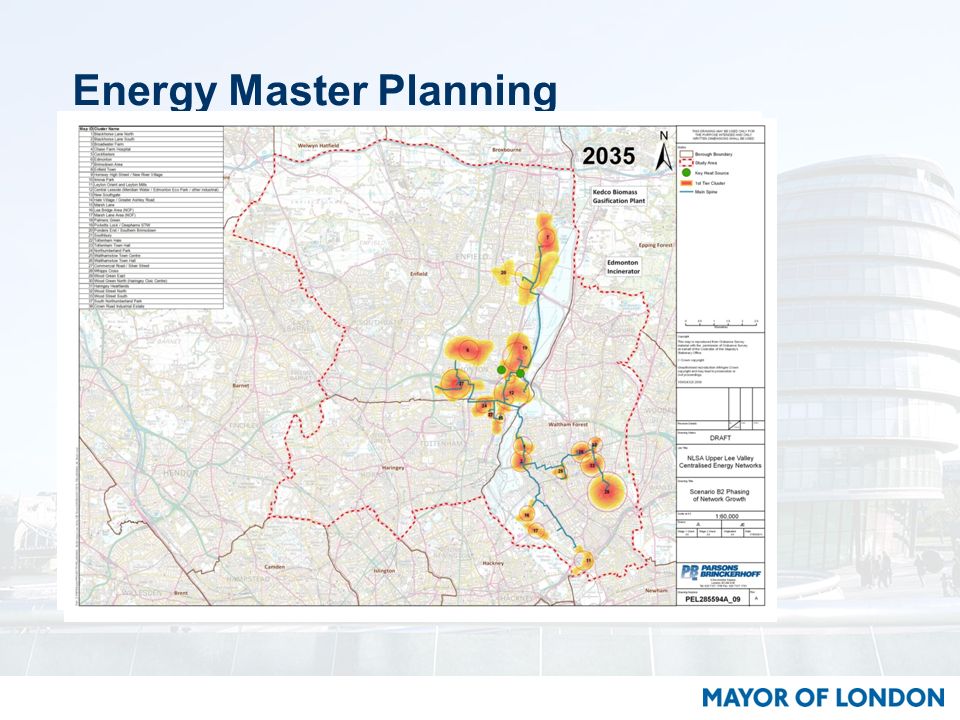Screen dimensions: 960x720
Task: Click the blue Main Spine legend line
Action: (x=686, y=192)
